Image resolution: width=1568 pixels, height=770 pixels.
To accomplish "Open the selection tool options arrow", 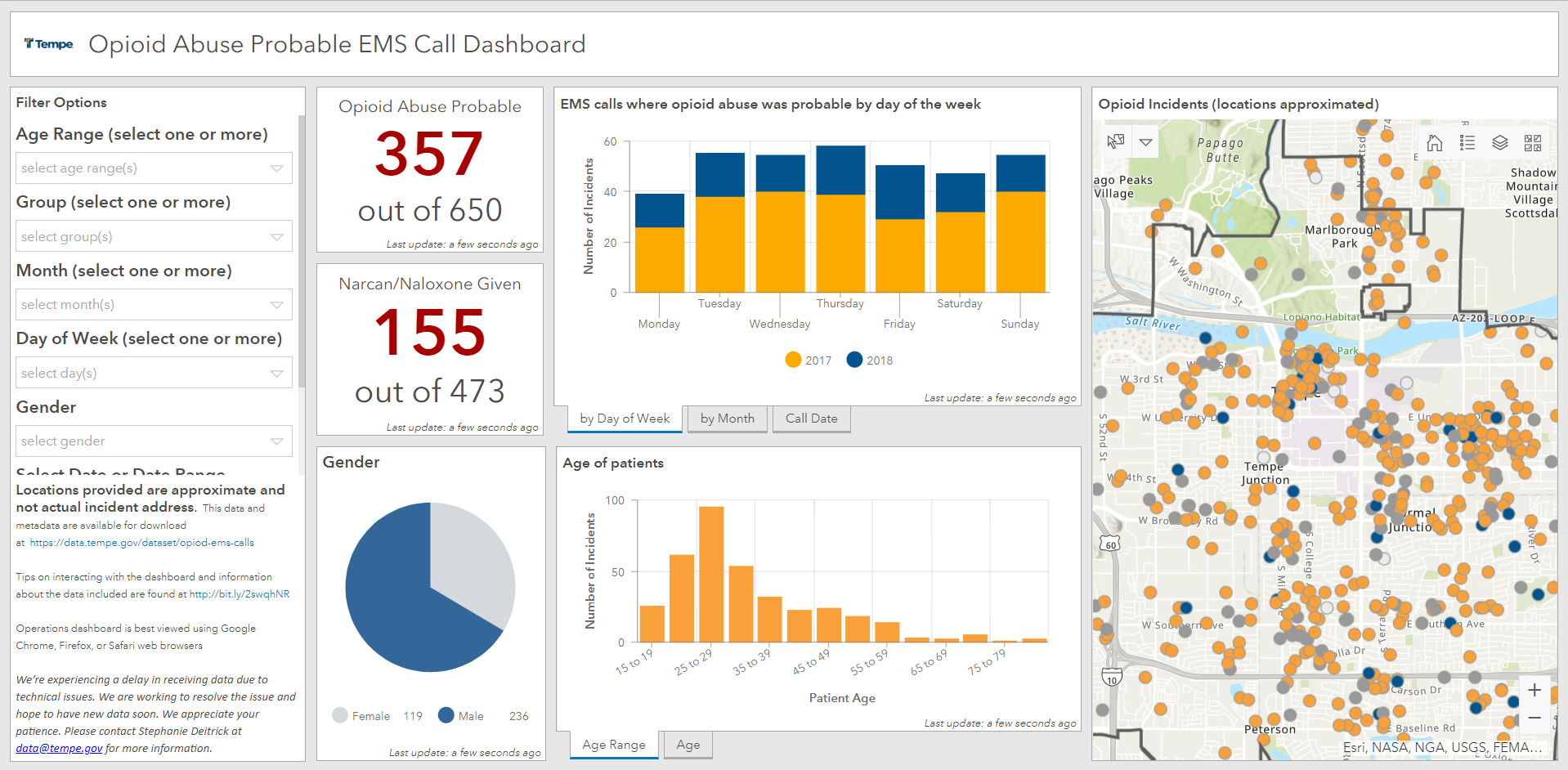I will click(1146, 142).
